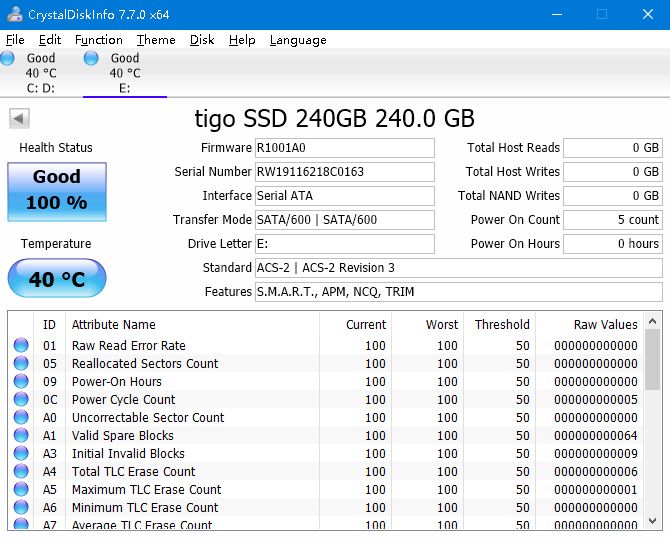Click the Total Host Reads value
670x538 pixels.
point(613,148)
